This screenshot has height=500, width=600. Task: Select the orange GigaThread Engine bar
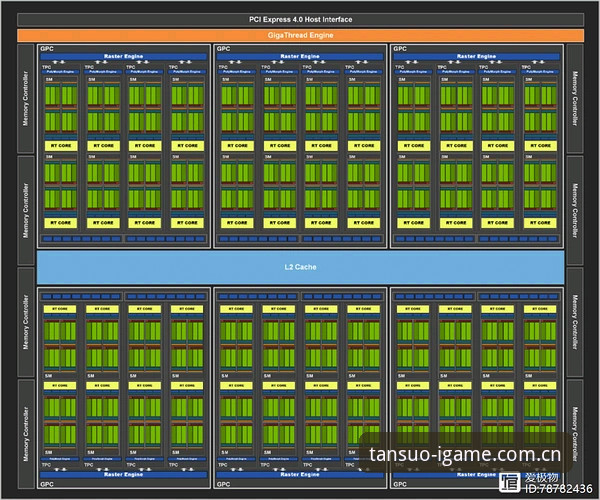click(x=300, y=35)
